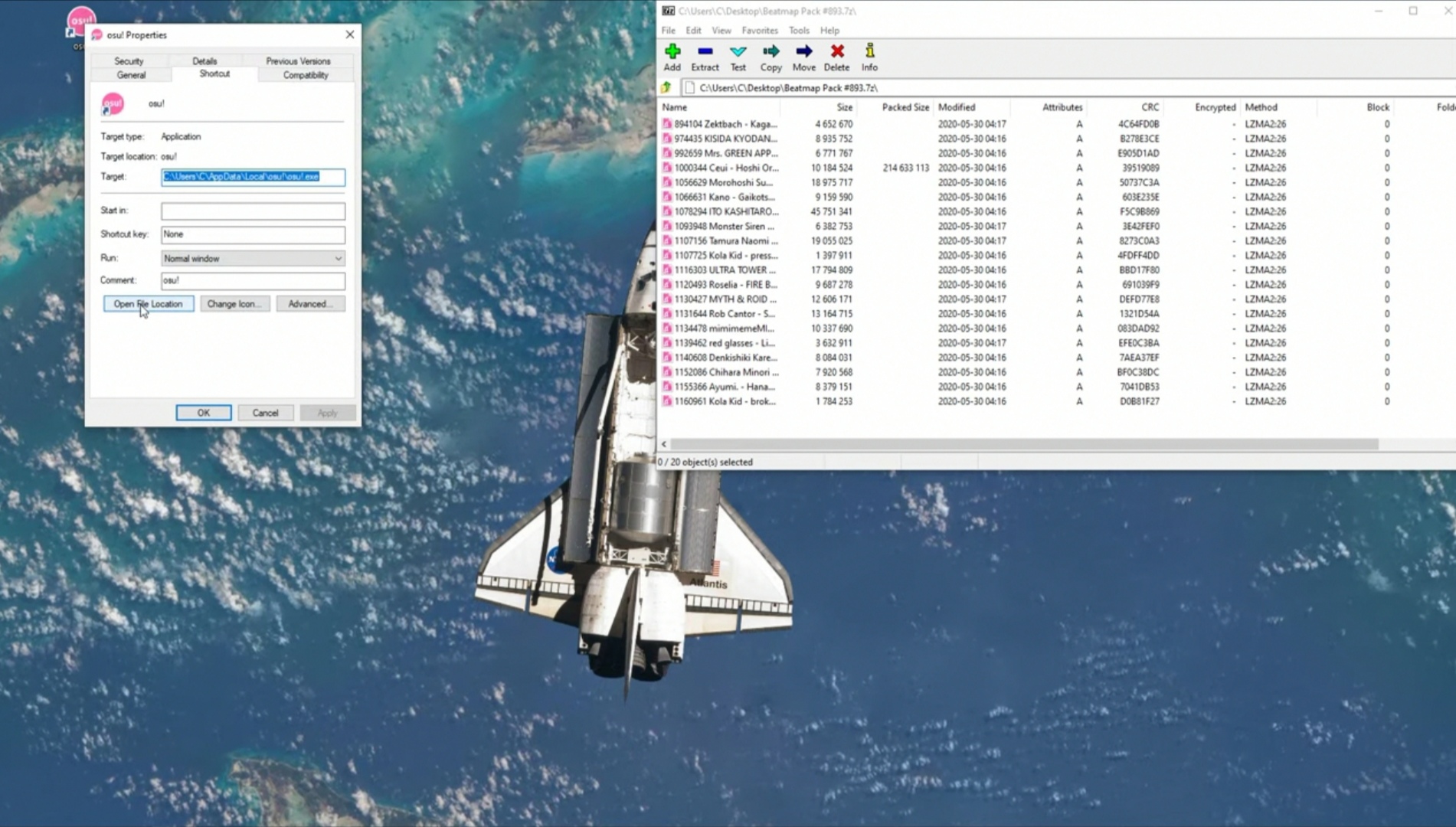
Task: Click file icon of 894104 Zektbach entry
Action: (667, 124)
